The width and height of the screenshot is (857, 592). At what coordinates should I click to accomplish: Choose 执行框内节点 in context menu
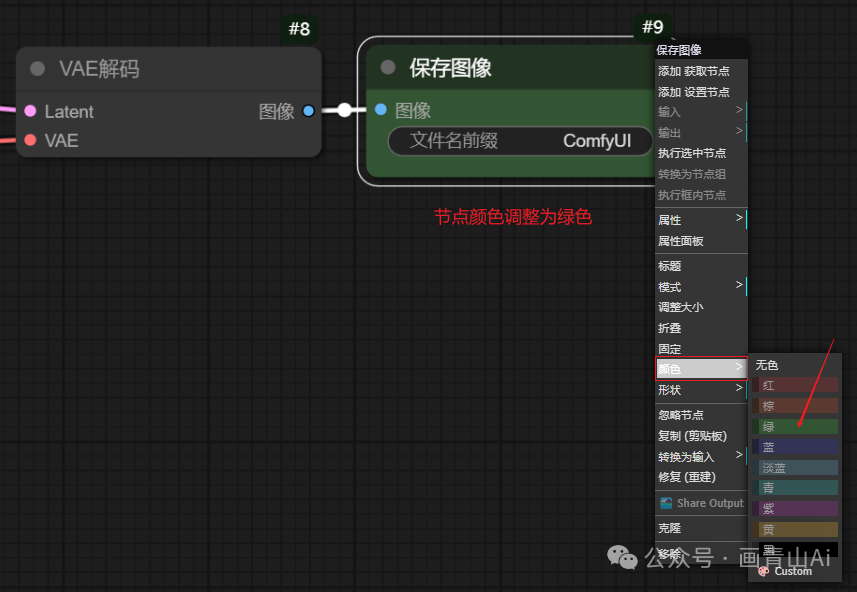point(701,195)
